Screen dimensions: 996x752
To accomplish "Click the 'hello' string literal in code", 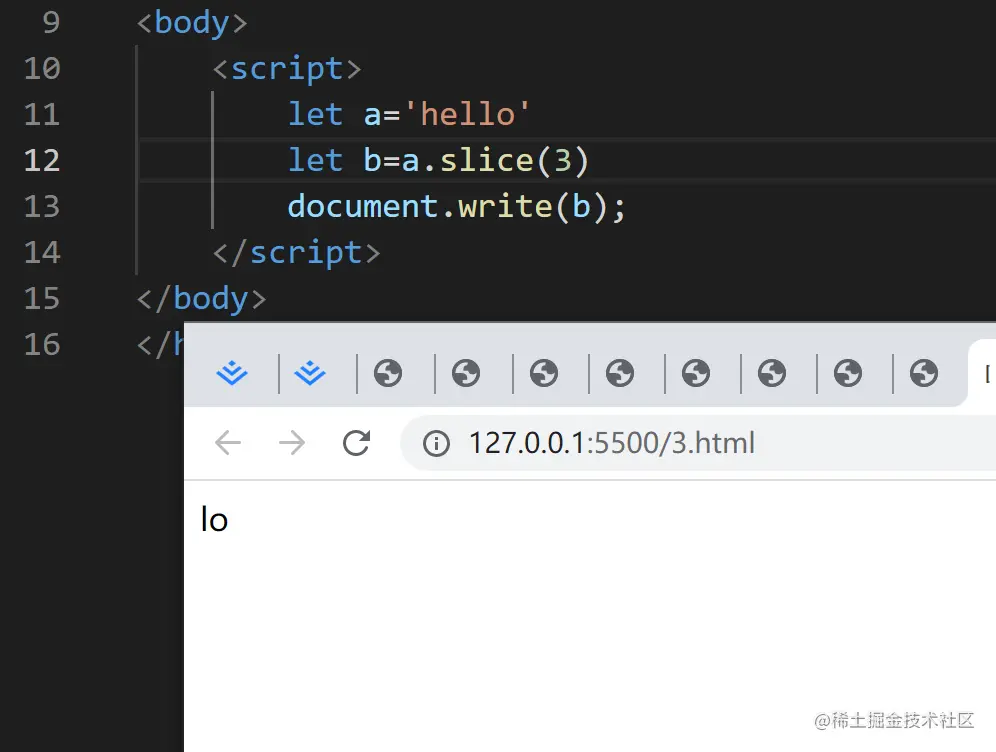I will 467,114.
